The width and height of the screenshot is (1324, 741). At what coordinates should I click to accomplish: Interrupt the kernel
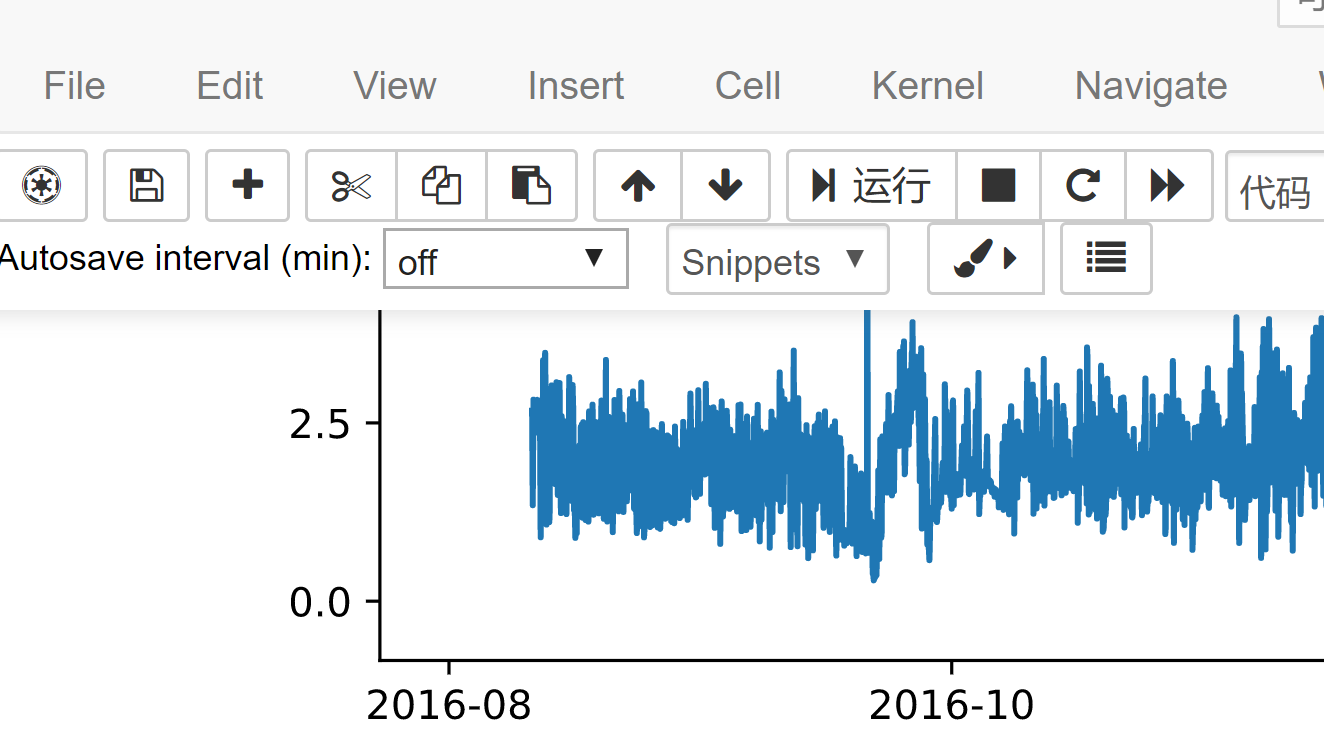tap(999, 185)
